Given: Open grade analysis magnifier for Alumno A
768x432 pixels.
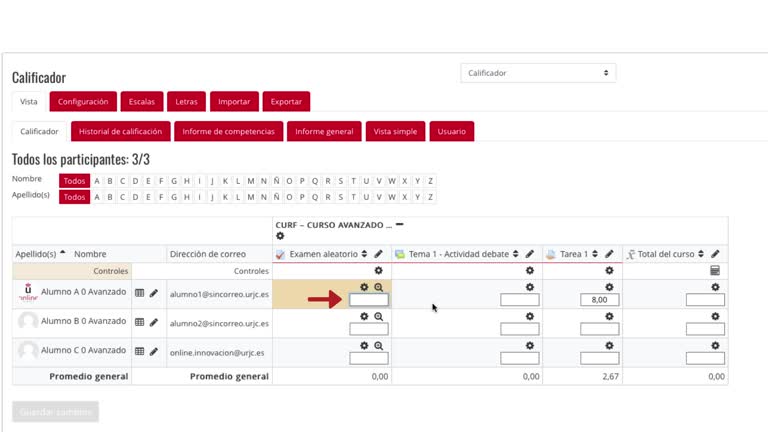Looking at the screenshot, I should [379, 288].
